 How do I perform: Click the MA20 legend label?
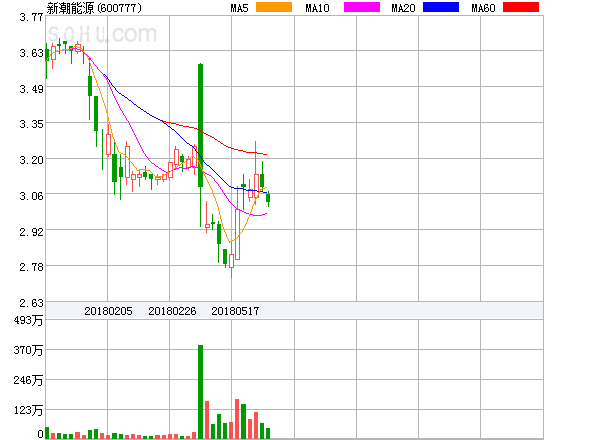(x=403, y=8)
